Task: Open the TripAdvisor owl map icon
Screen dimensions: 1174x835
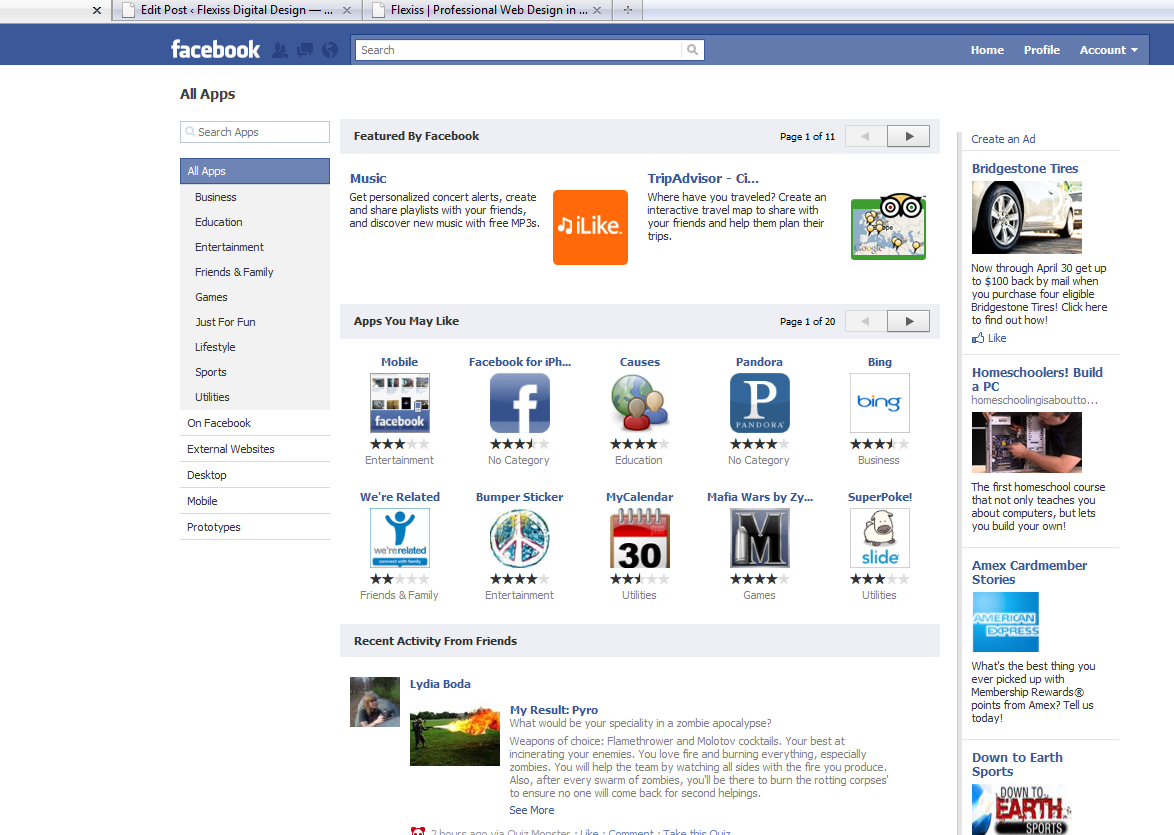Action: coord(888,227)
